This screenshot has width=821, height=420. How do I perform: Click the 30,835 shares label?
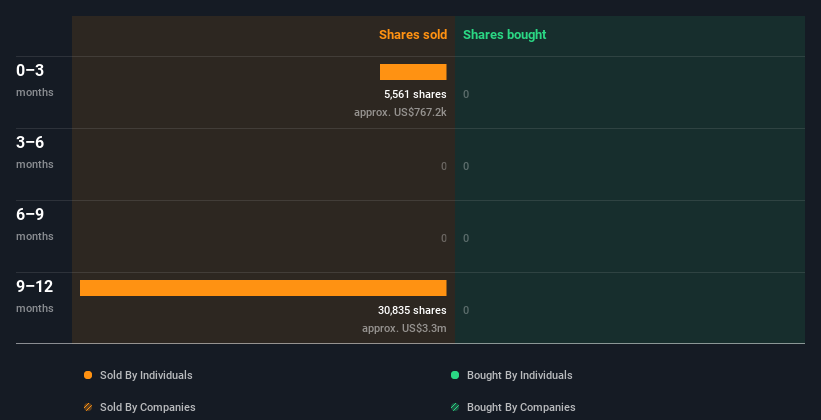412,310
